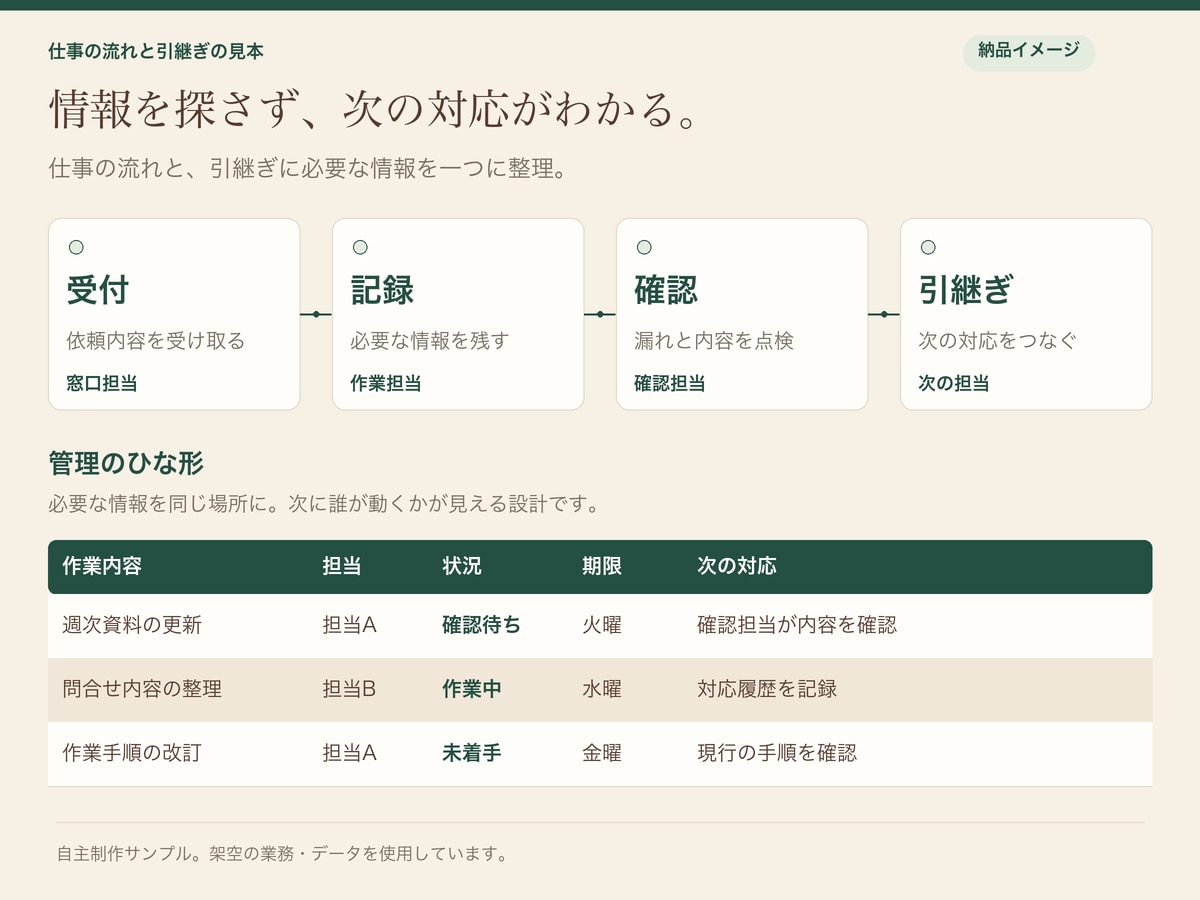Screen dimensions: 1200x900
Task: Click the 管理のひな形 heading
Action: tap(126, 463)
